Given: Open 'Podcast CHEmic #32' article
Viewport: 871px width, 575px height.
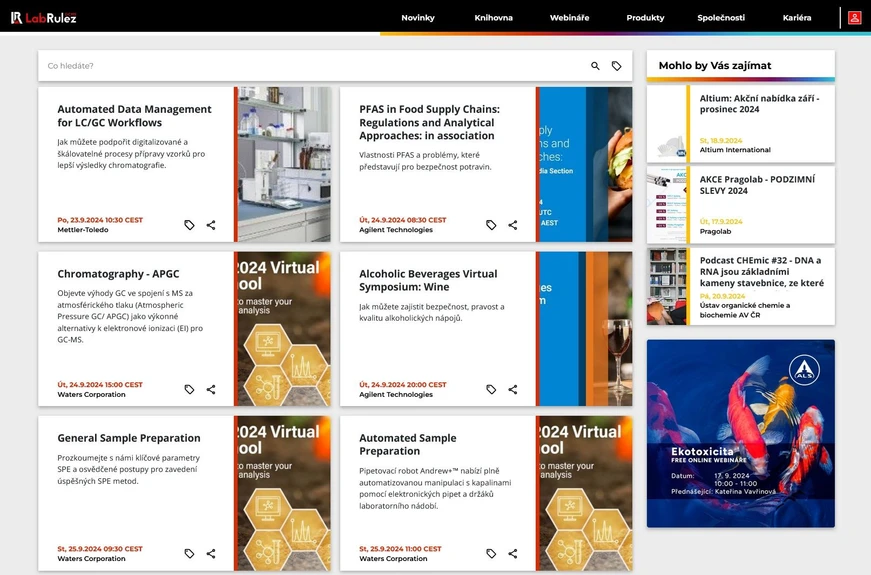Looking at the screenshot, I should pyautogui.click(x=762, y=272).
